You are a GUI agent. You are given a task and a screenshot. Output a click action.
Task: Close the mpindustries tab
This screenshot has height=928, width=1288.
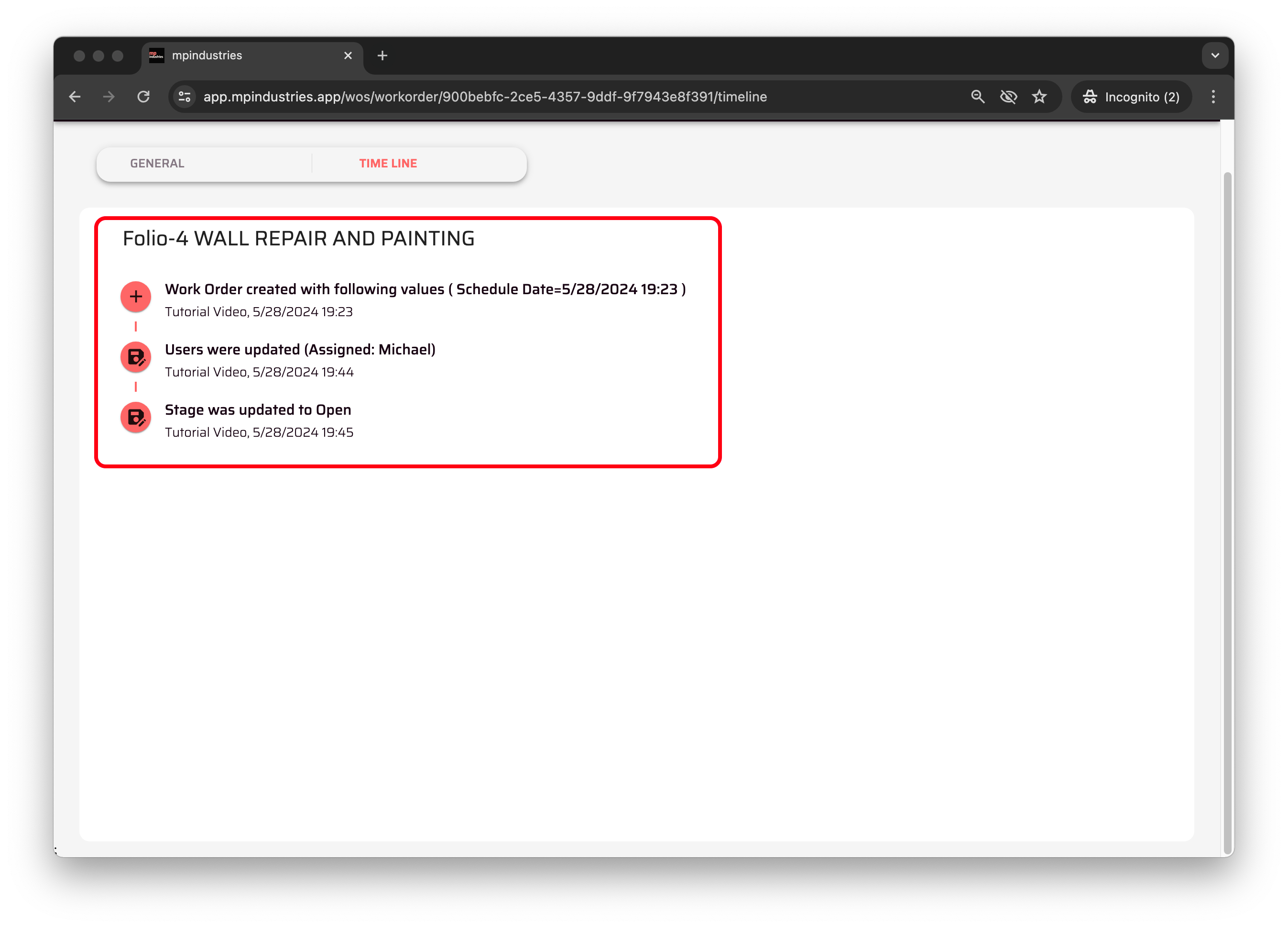(348, 55)
